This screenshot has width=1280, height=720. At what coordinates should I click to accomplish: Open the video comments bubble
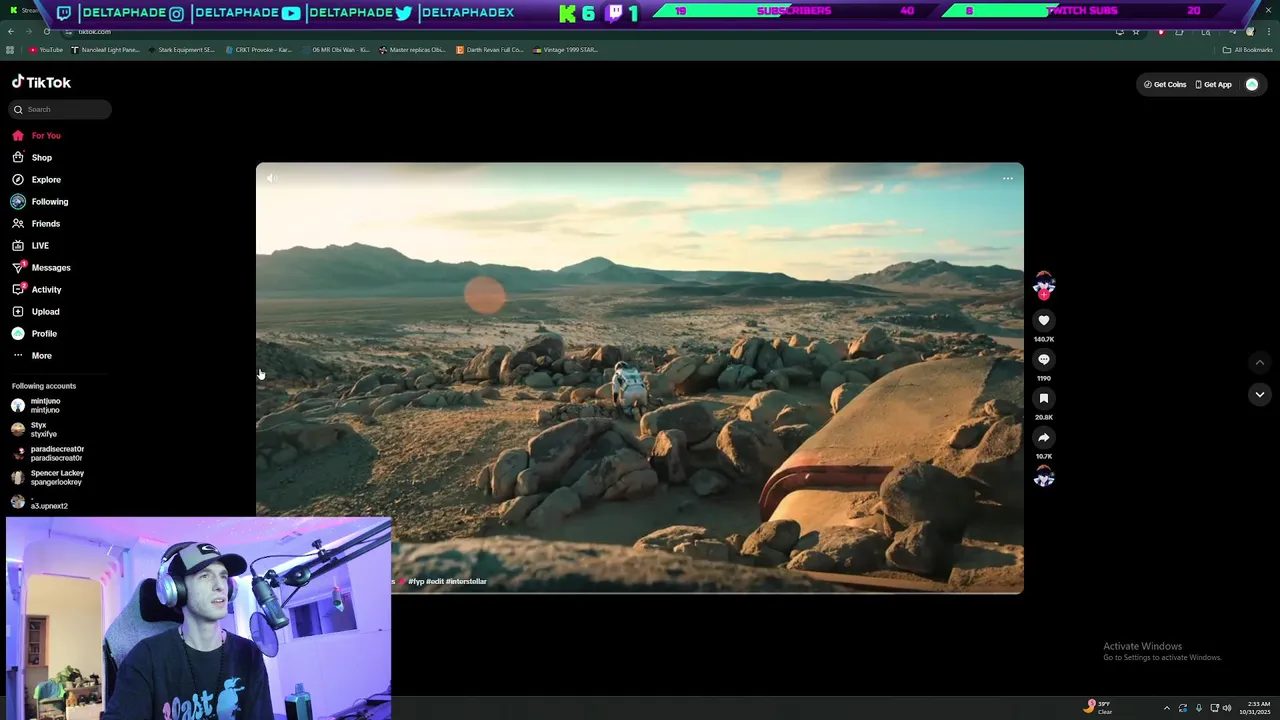1043,359
